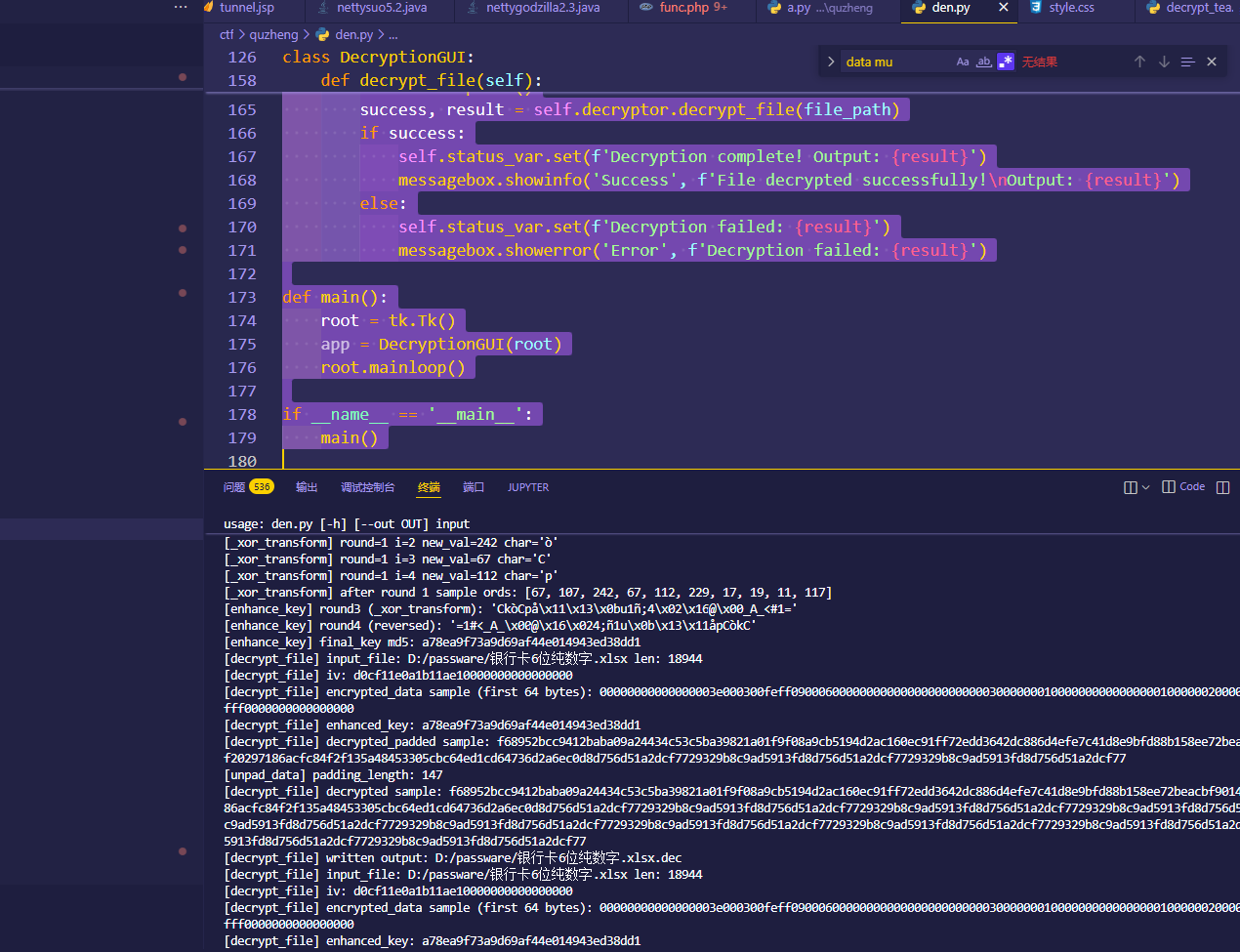Switch to the JUPYTER panel tab
Image resolution: width=1240 pixels, height=952 pixels.
point(528,487)
